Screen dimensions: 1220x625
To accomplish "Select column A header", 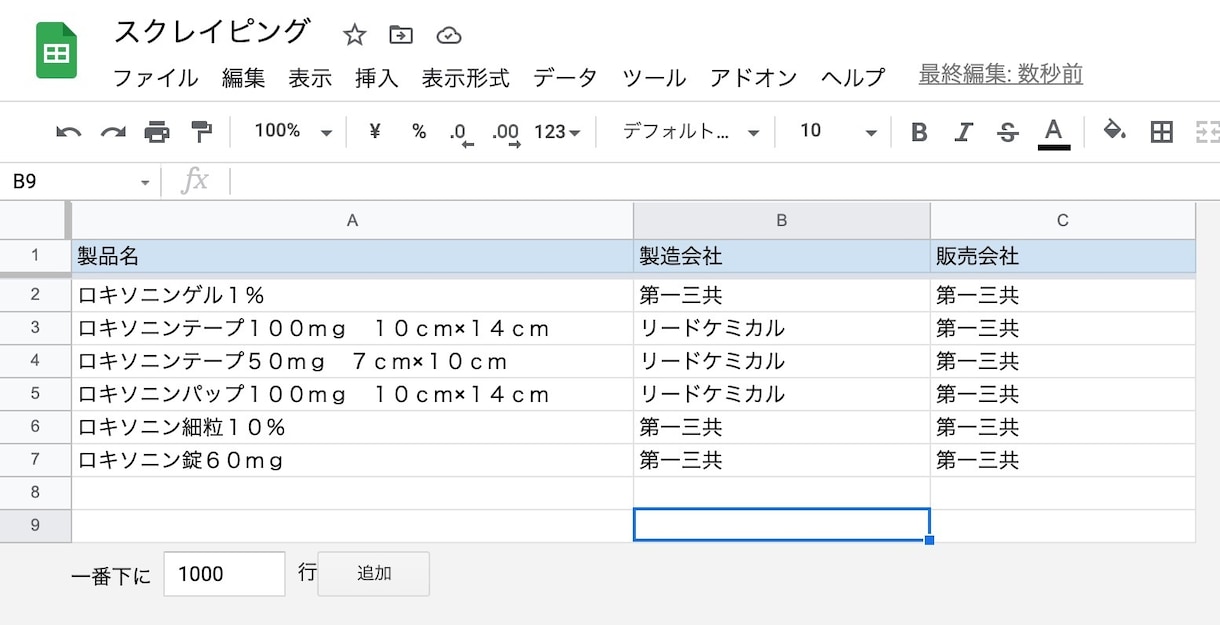I will pos(352,220).
